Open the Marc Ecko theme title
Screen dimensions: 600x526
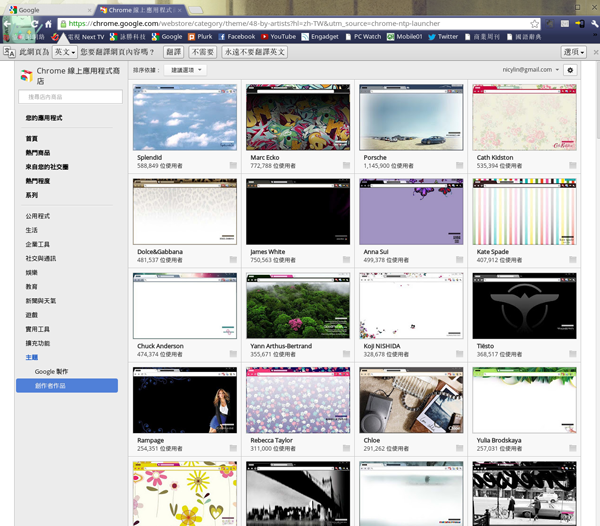[x=265, y=157]
